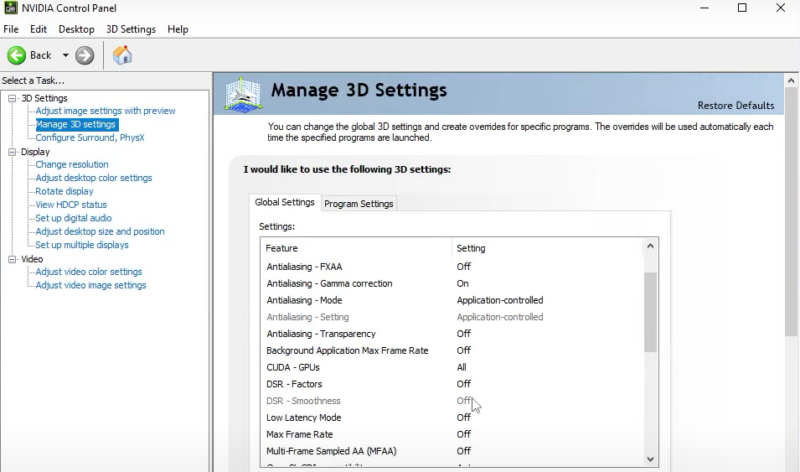This screenshot has width=800, height=472.
Task: Collapse the Video tree node
Action: (12, 259)
